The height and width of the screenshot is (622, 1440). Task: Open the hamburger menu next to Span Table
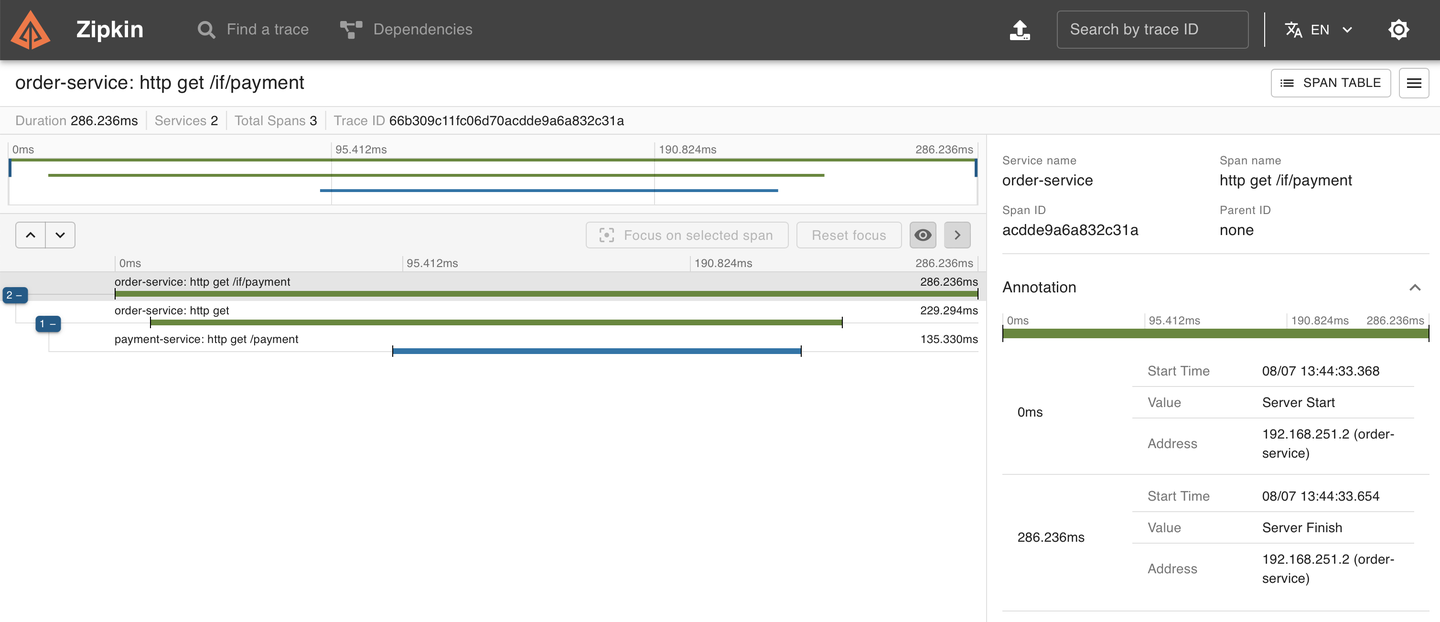[x=1414, y=83]
